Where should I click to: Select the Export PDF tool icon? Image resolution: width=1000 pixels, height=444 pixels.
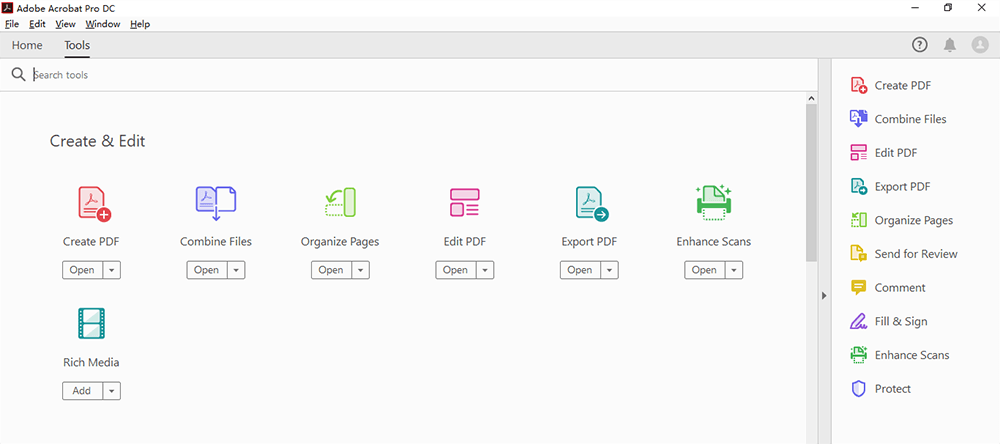click(590, 203)
